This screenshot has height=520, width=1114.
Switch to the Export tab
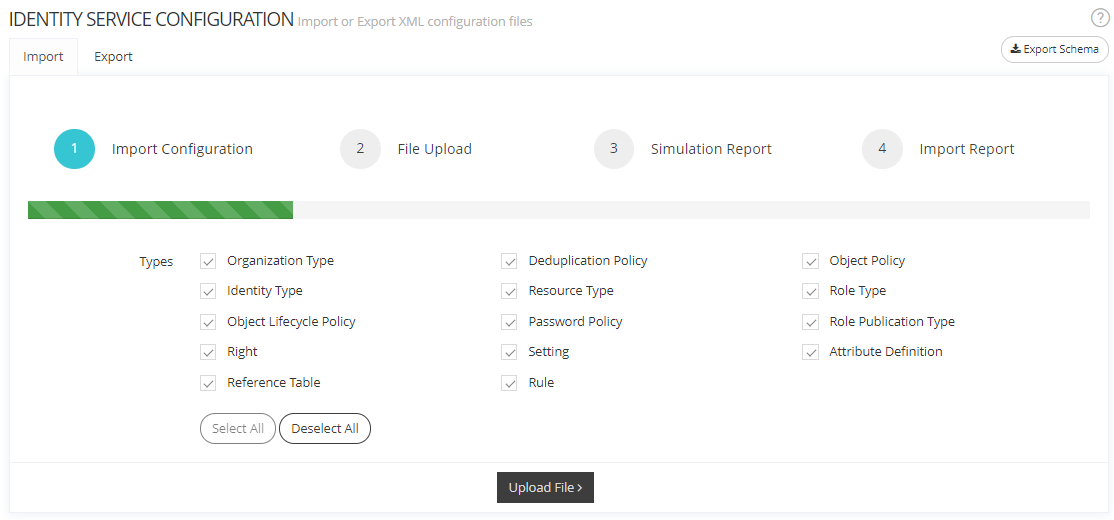[x=113, y=57]
